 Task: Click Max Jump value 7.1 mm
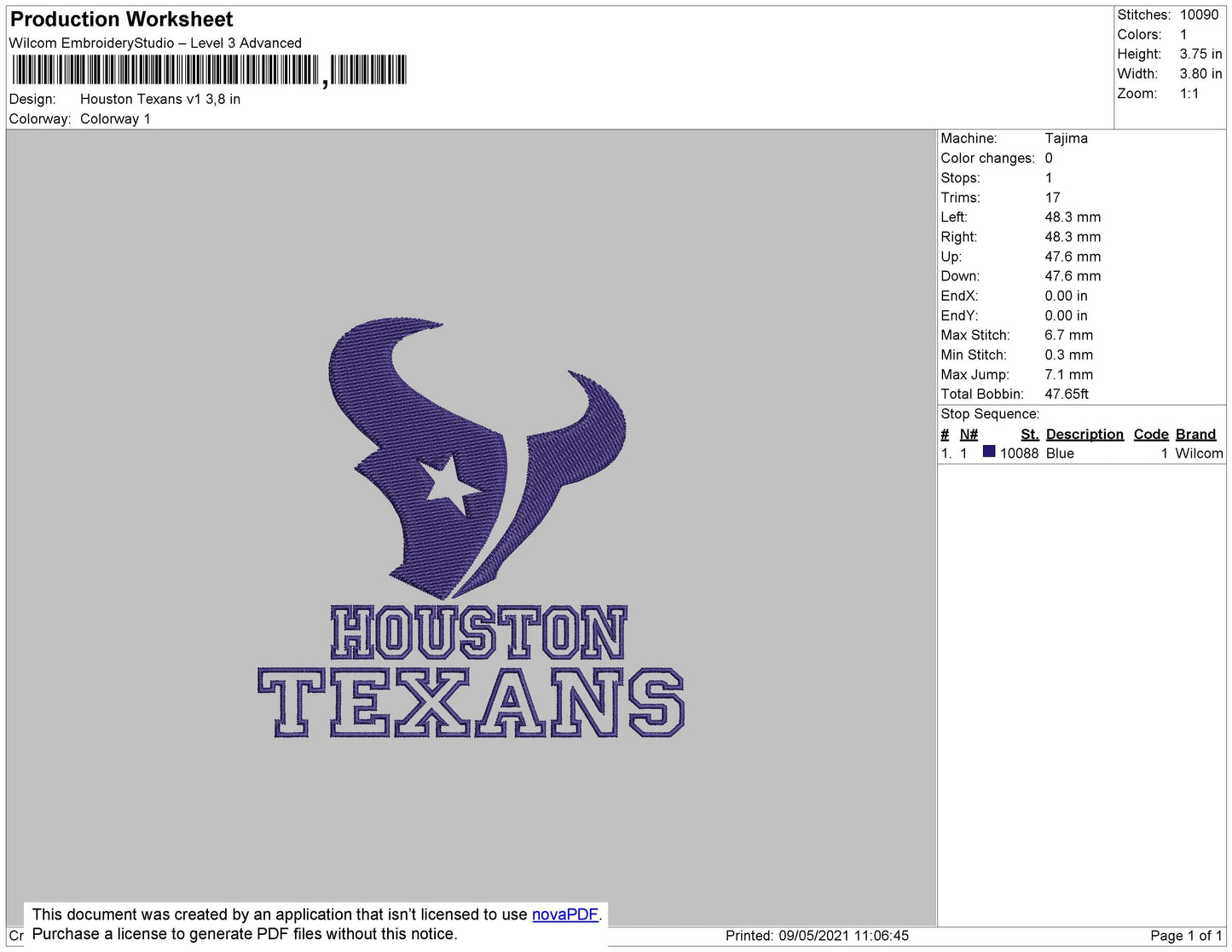1069,374
